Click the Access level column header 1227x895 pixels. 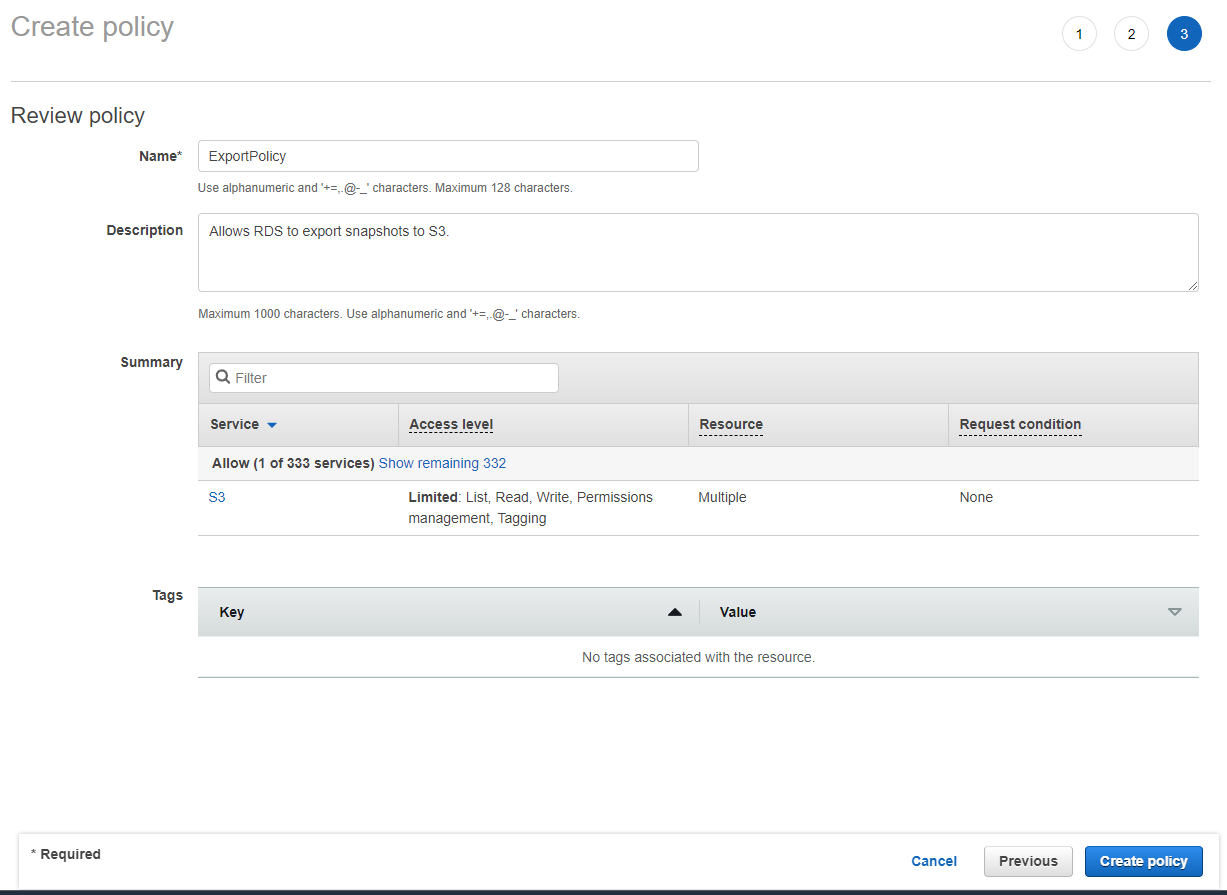[451, 424]
